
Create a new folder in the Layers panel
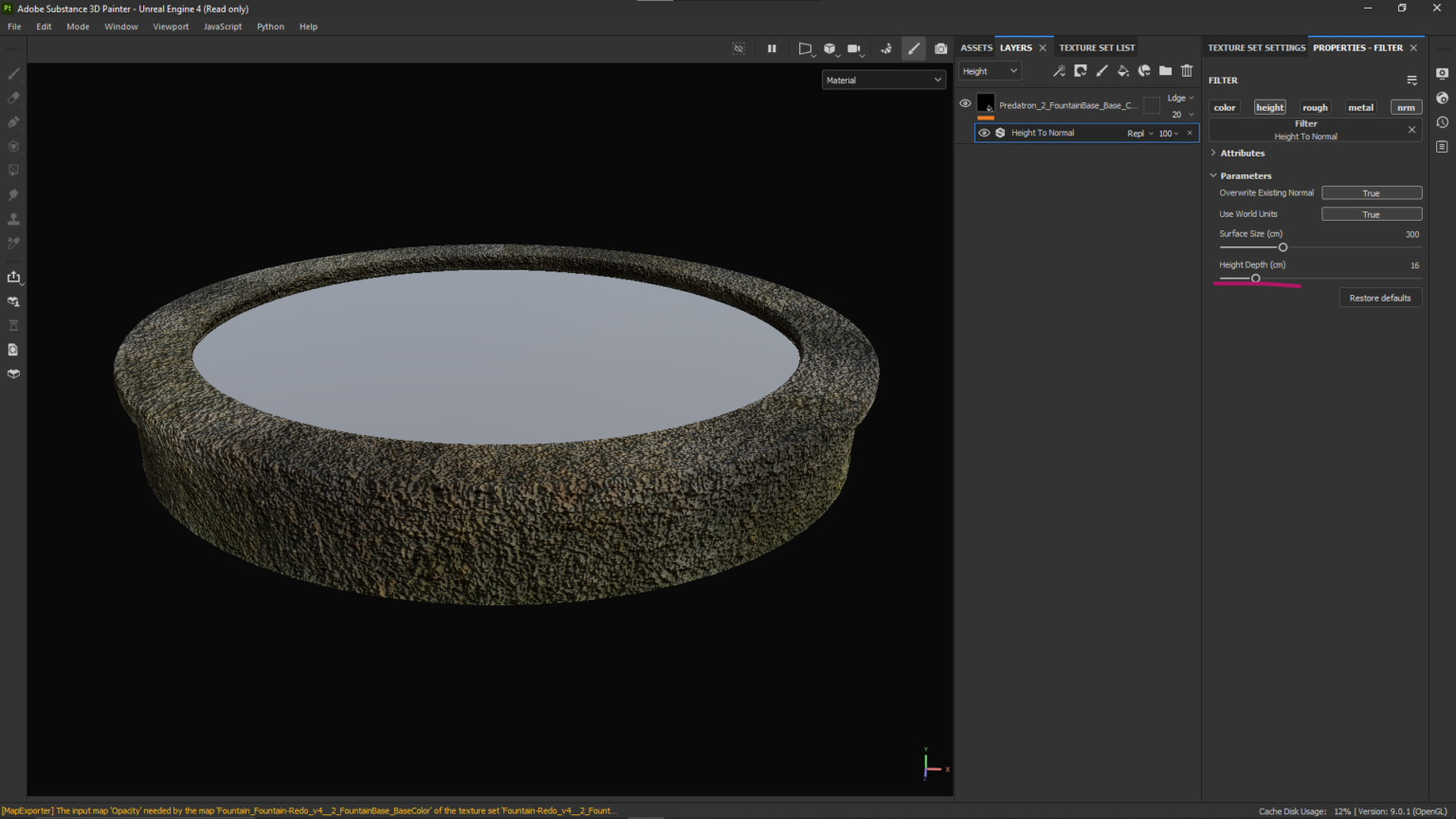[x=1165, y=70]
